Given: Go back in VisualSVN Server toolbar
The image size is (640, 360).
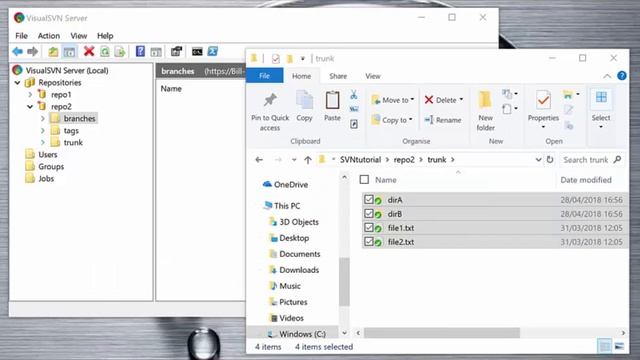Looking at the screenshot, I should [17, 51].
